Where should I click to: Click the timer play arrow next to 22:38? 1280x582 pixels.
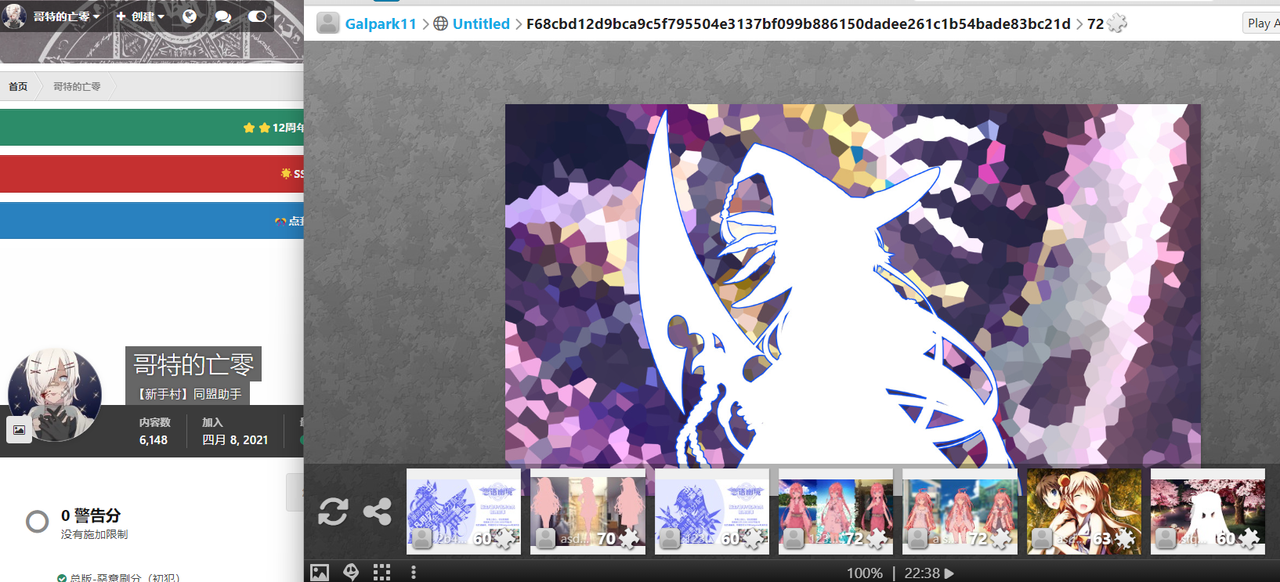(x=949, y=573)
